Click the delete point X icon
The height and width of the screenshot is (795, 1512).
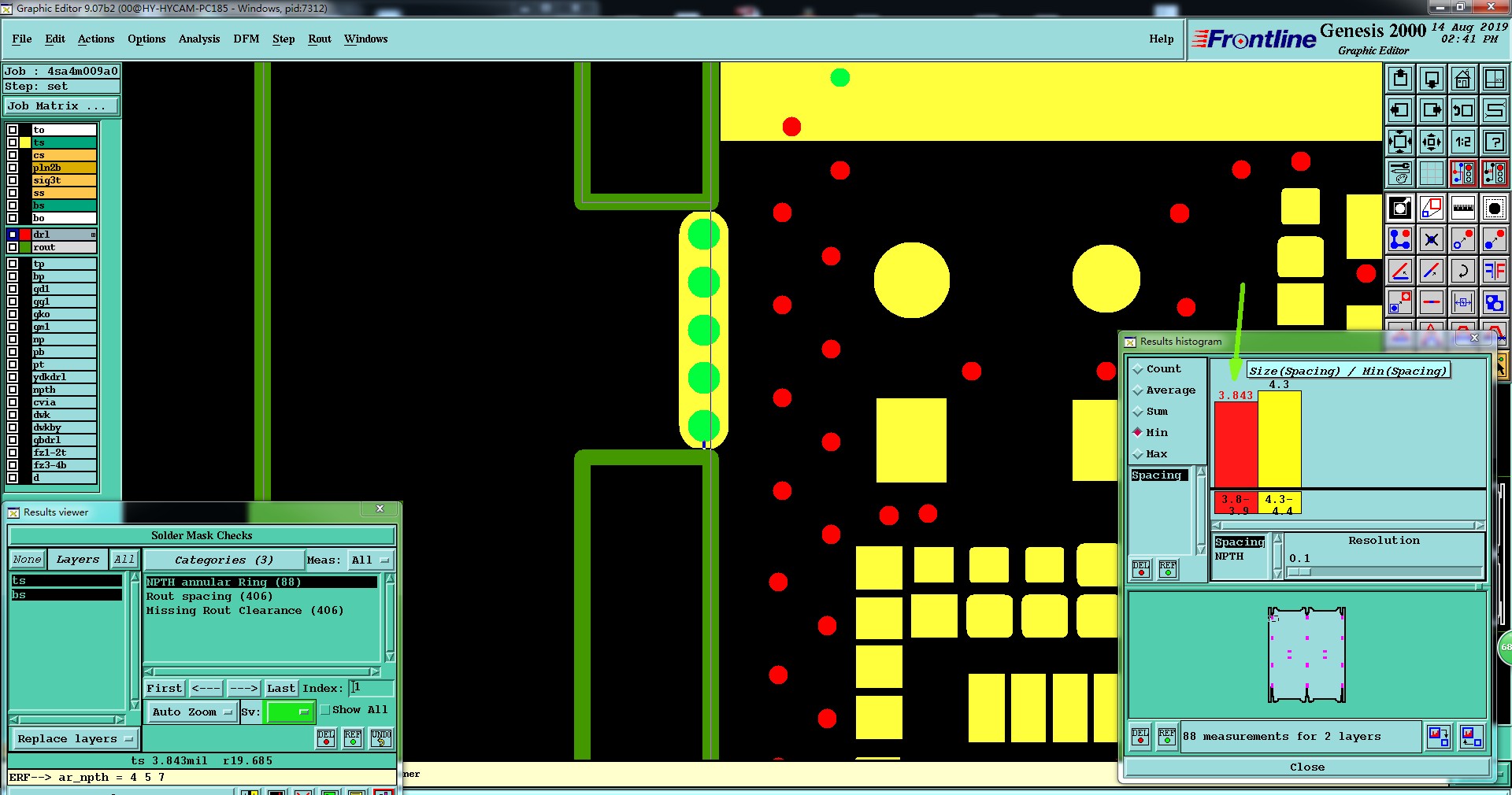coord(1432,239)
